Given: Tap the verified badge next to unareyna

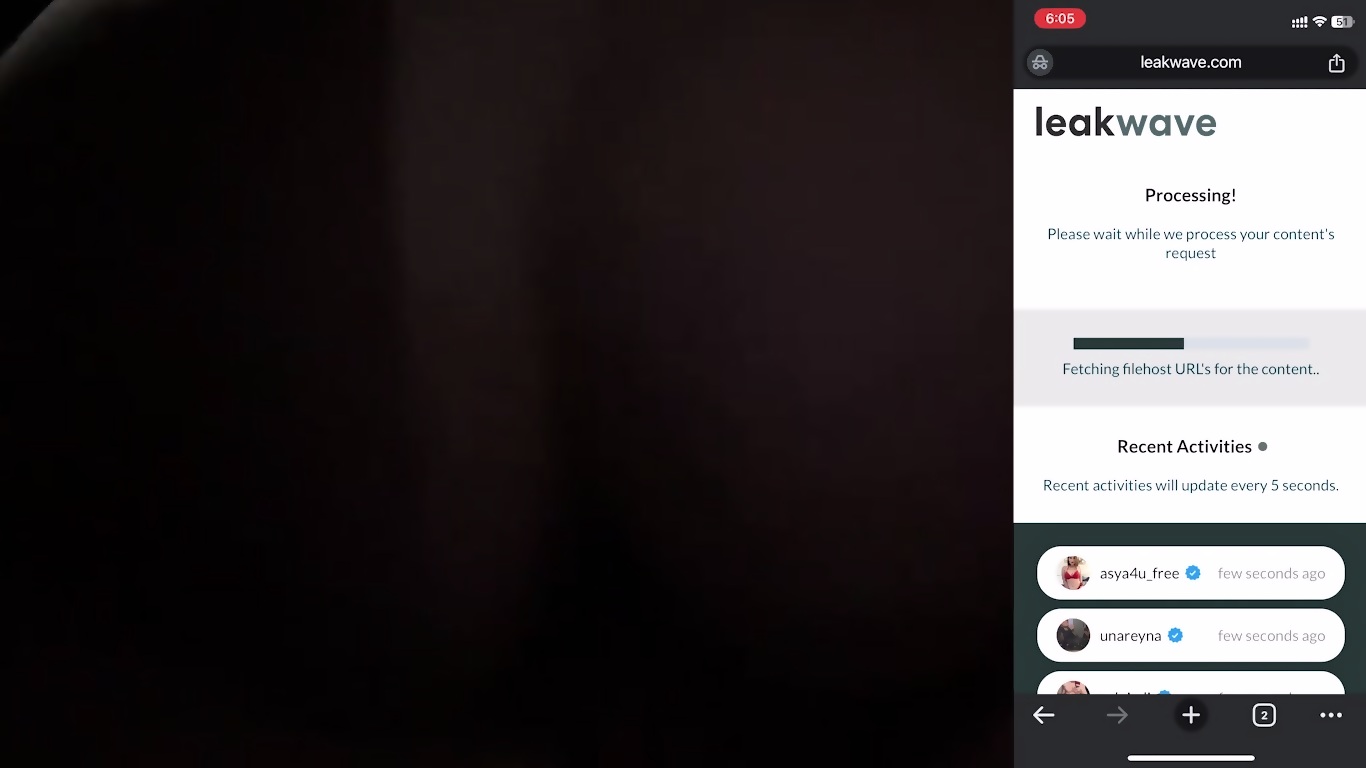Looking at the screenshot, I should [x=1175, y=635].
